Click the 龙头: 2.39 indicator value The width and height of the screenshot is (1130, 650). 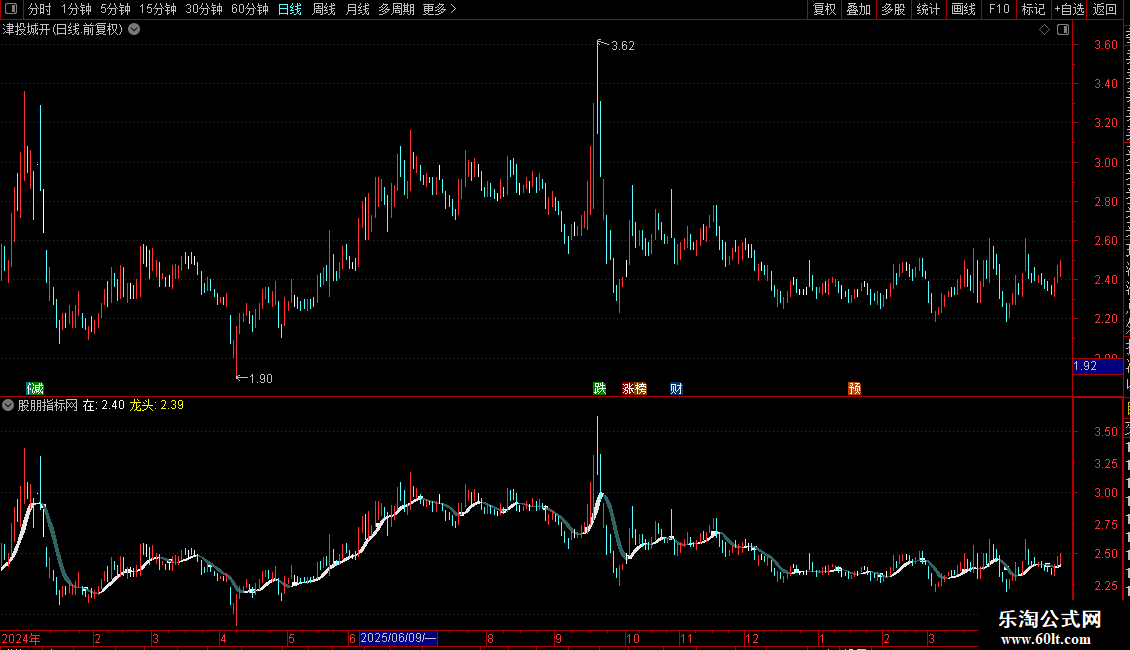coord(156,405)
